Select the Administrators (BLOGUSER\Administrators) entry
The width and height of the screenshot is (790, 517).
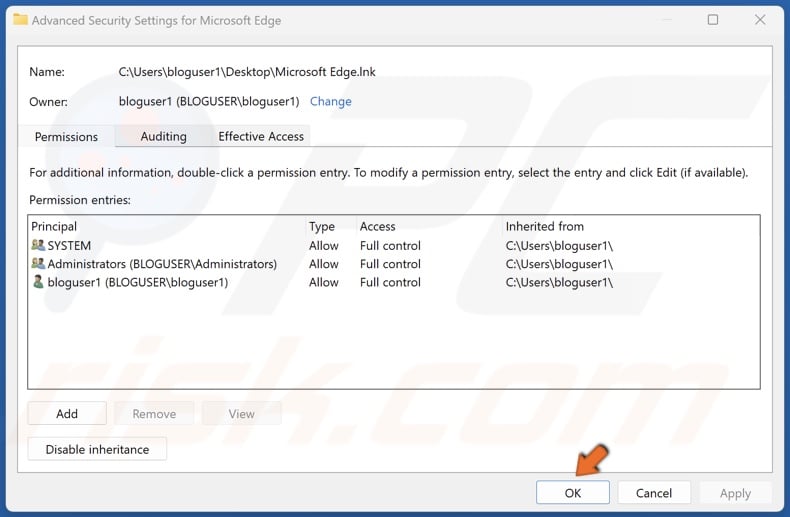(x=394, y=264)
